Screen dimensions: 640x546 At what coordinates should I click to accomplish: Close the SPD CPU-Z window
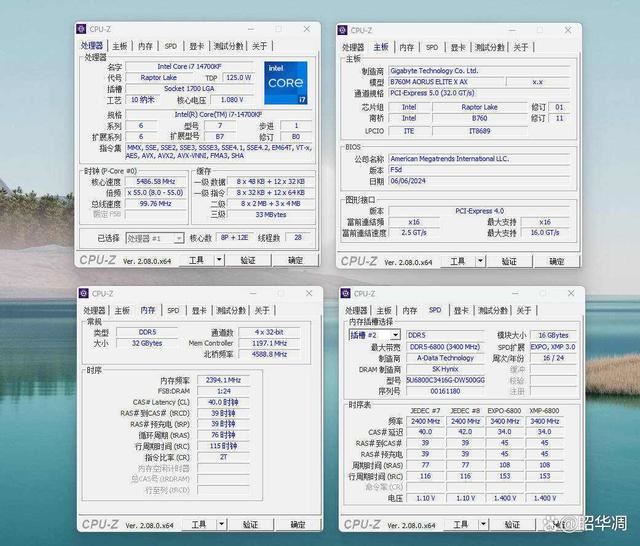coord(571,293)
